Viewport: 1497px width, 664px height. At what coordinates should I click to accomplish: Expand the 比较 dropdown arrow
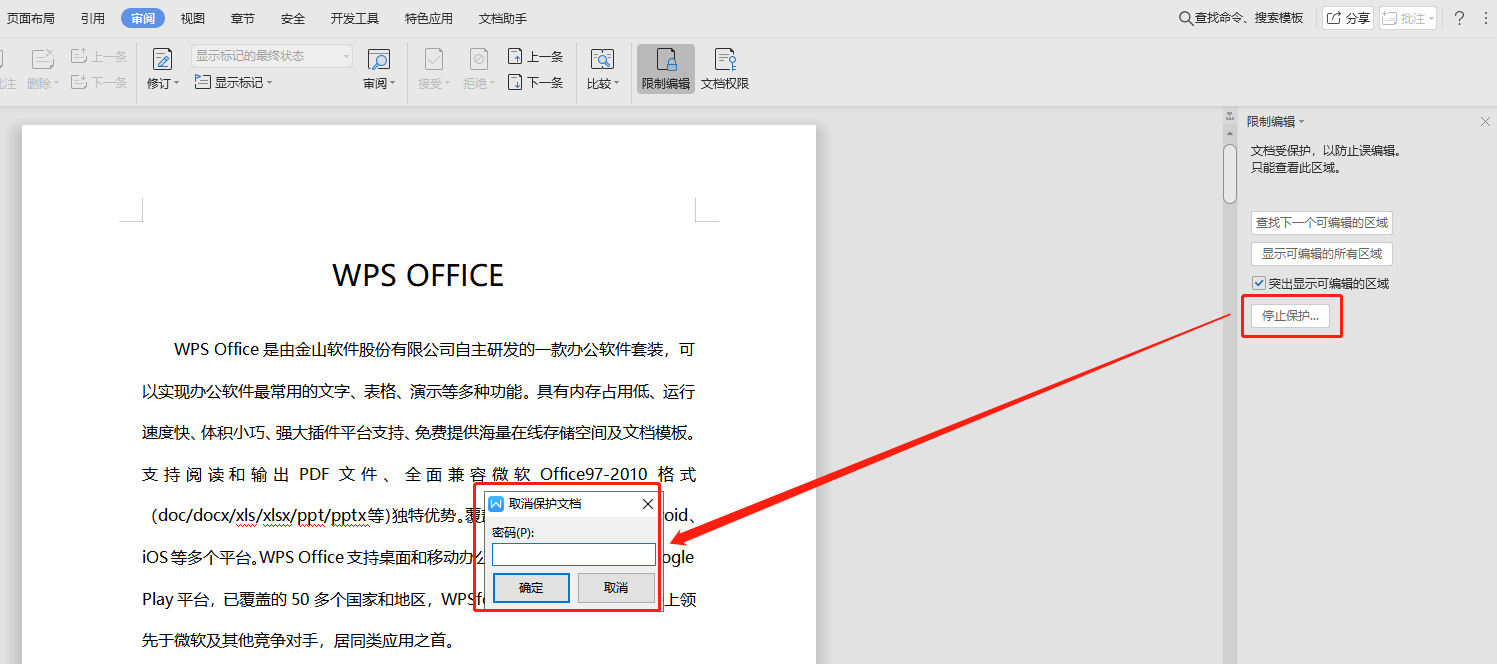617,83
